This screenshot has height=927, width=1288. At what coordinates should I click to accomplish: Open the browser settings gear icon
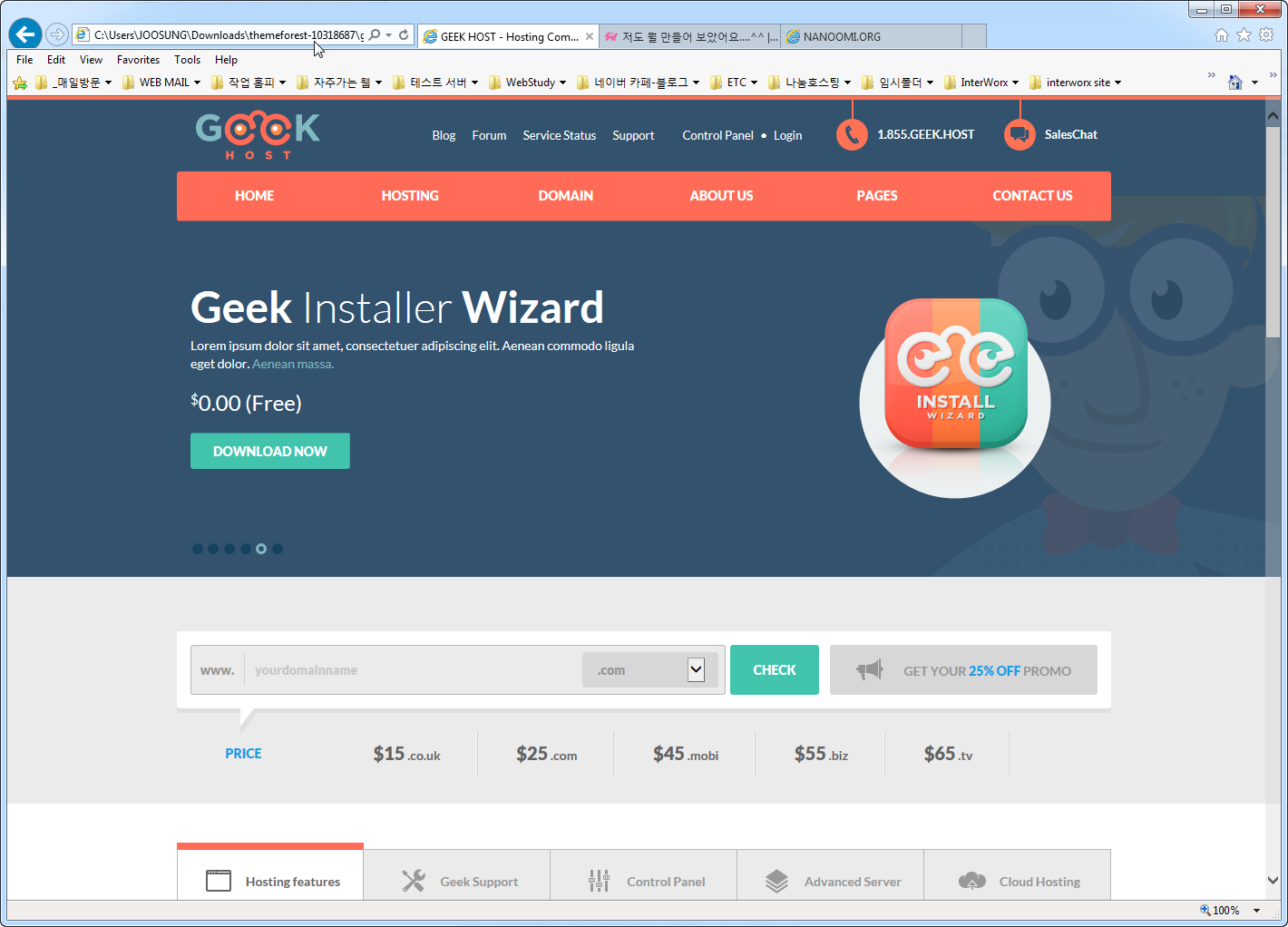pos(1266,34)
